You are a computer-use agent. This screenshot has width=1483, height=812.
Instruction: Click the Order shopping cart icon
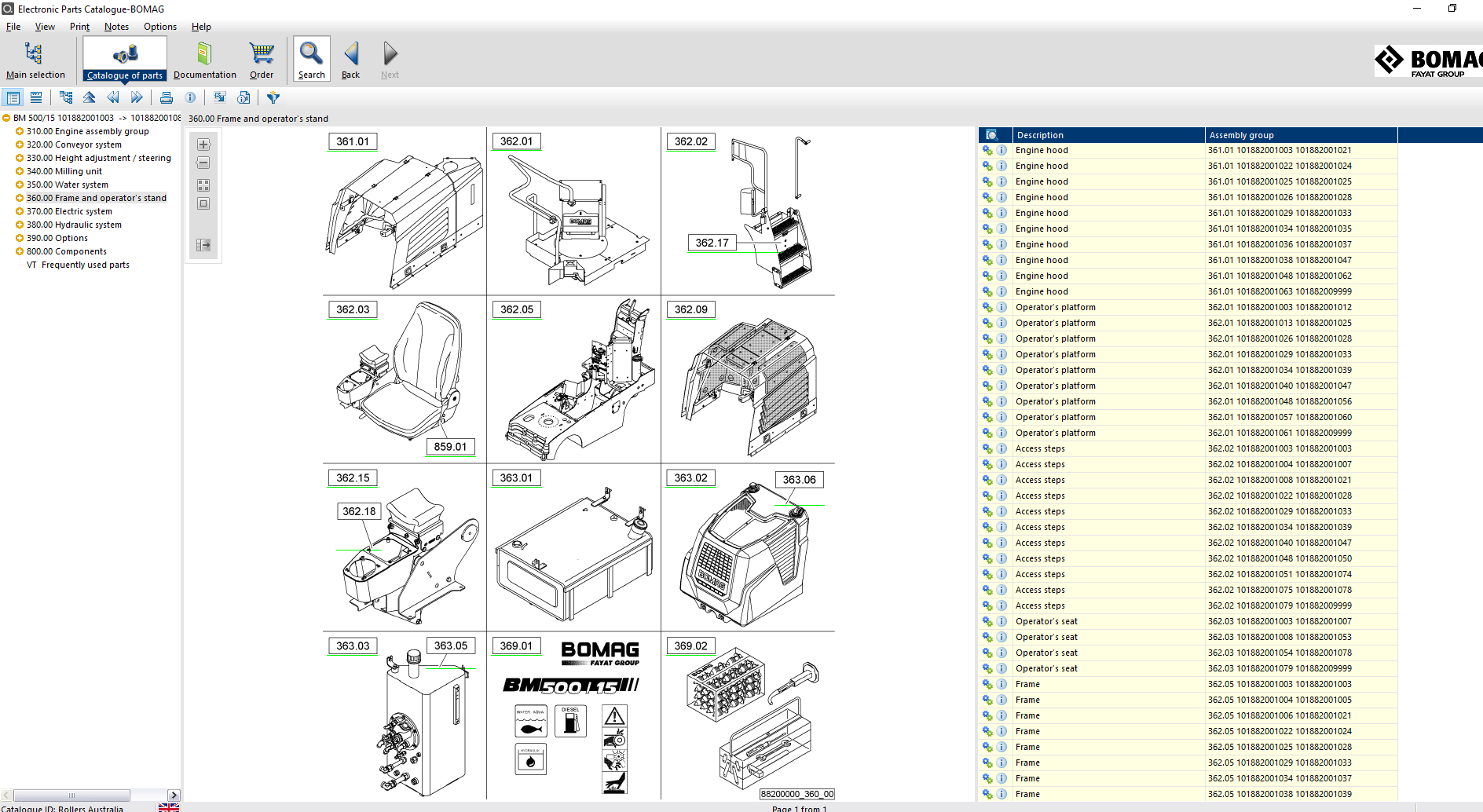click(261, 53)
